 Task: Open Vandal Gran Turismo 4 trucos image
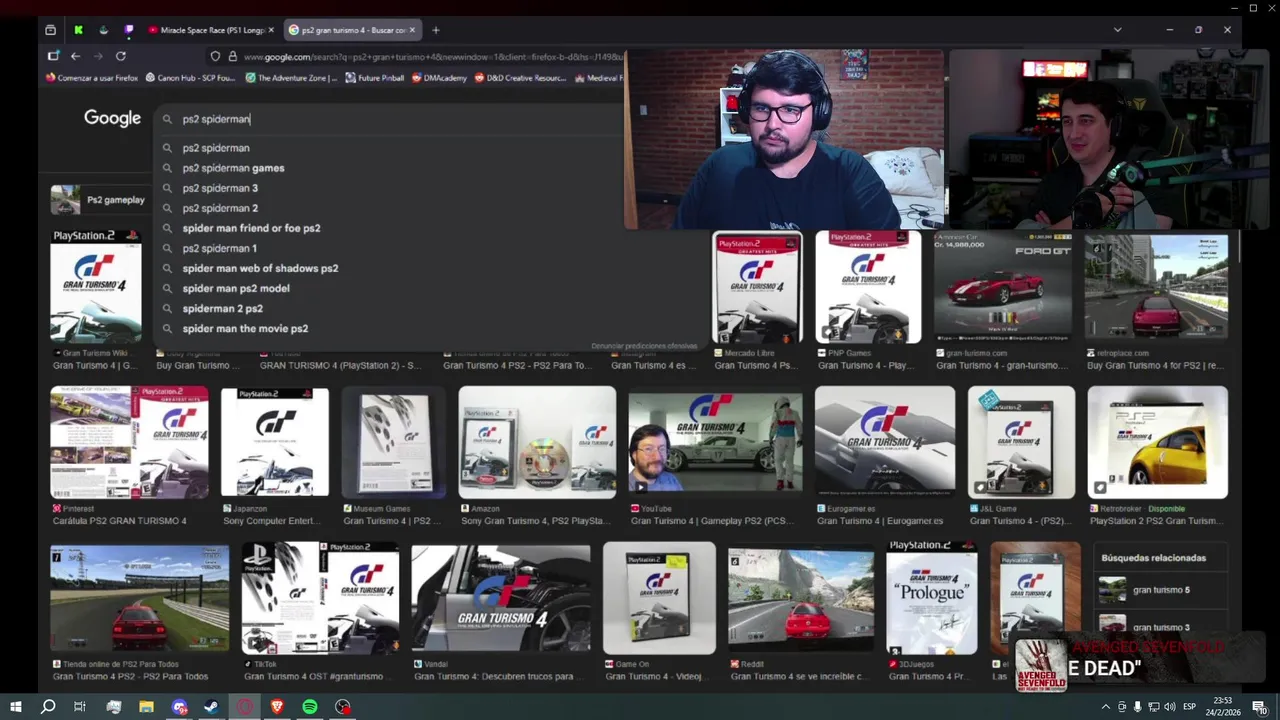(501, 598)
